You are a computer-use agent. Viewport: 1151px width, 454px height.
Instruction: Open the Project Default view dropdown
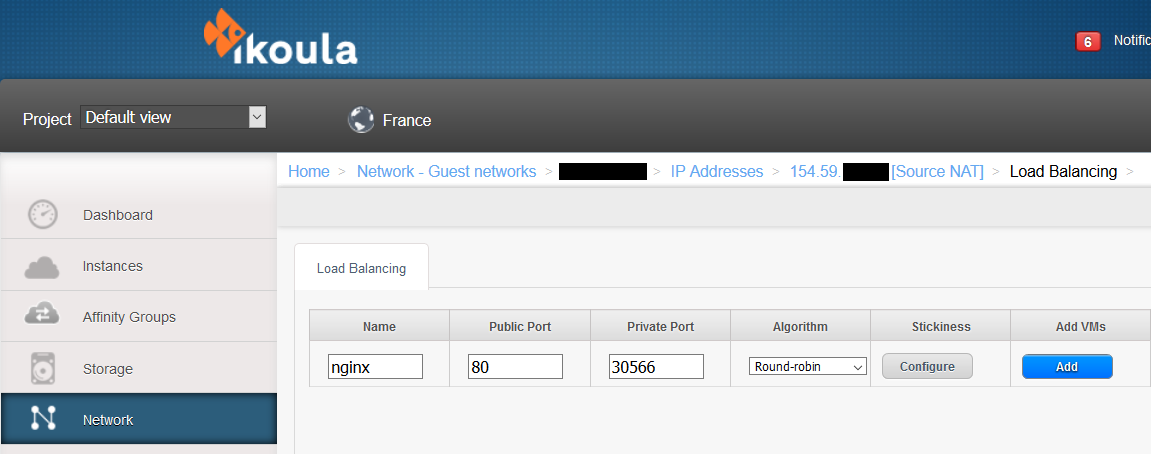click(173, 117)
